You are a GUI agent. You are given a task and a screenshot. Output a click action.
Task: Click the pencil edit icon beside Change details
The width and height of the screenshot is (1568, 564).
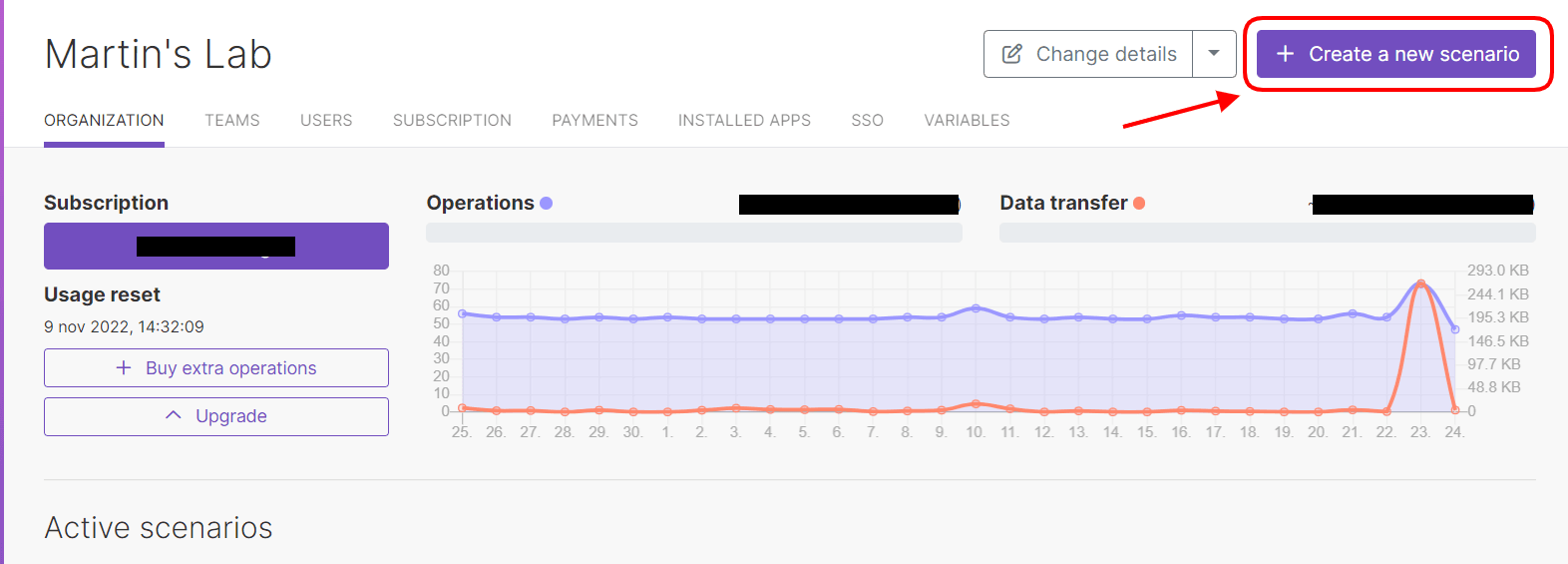click(x=1011, y=54)
